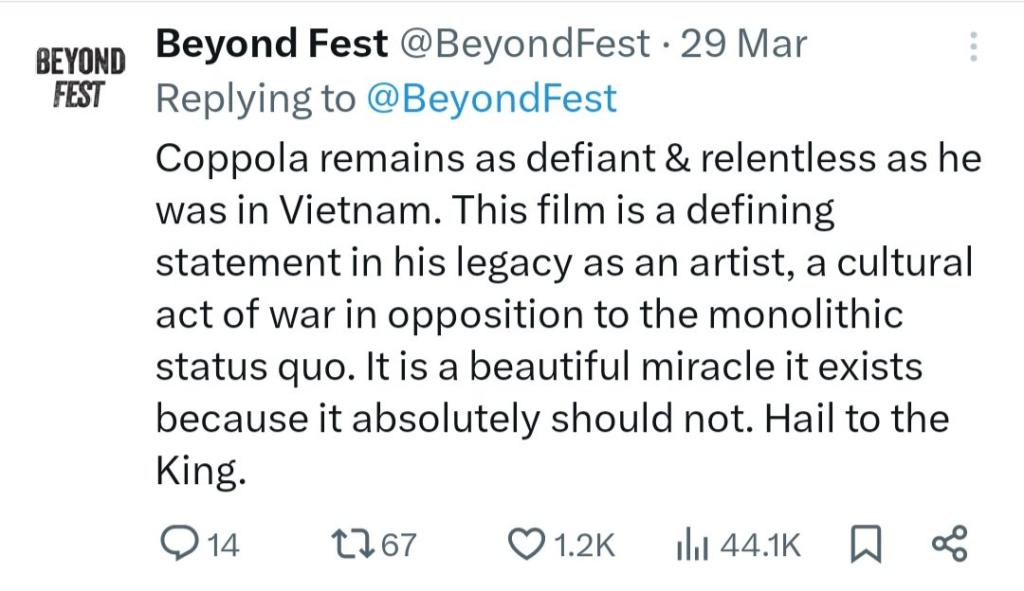The height and width of the screenshot is (591, 1024).
Task: Click the 1.2K likes count
Action: [x=584, y=545]
